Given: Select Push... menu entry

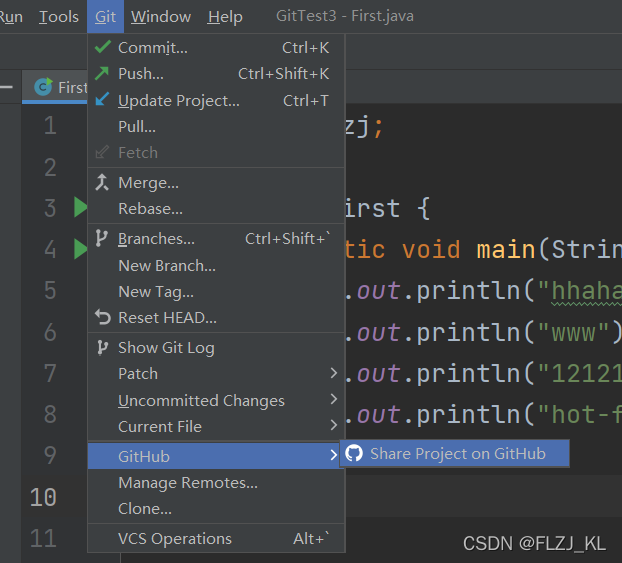Looking at the screenshot, I should click(216, 74).
